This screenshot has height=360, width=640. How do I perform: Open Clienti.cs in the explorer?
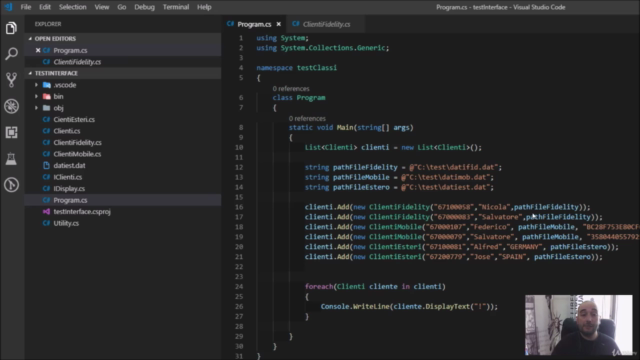(67, 131)
